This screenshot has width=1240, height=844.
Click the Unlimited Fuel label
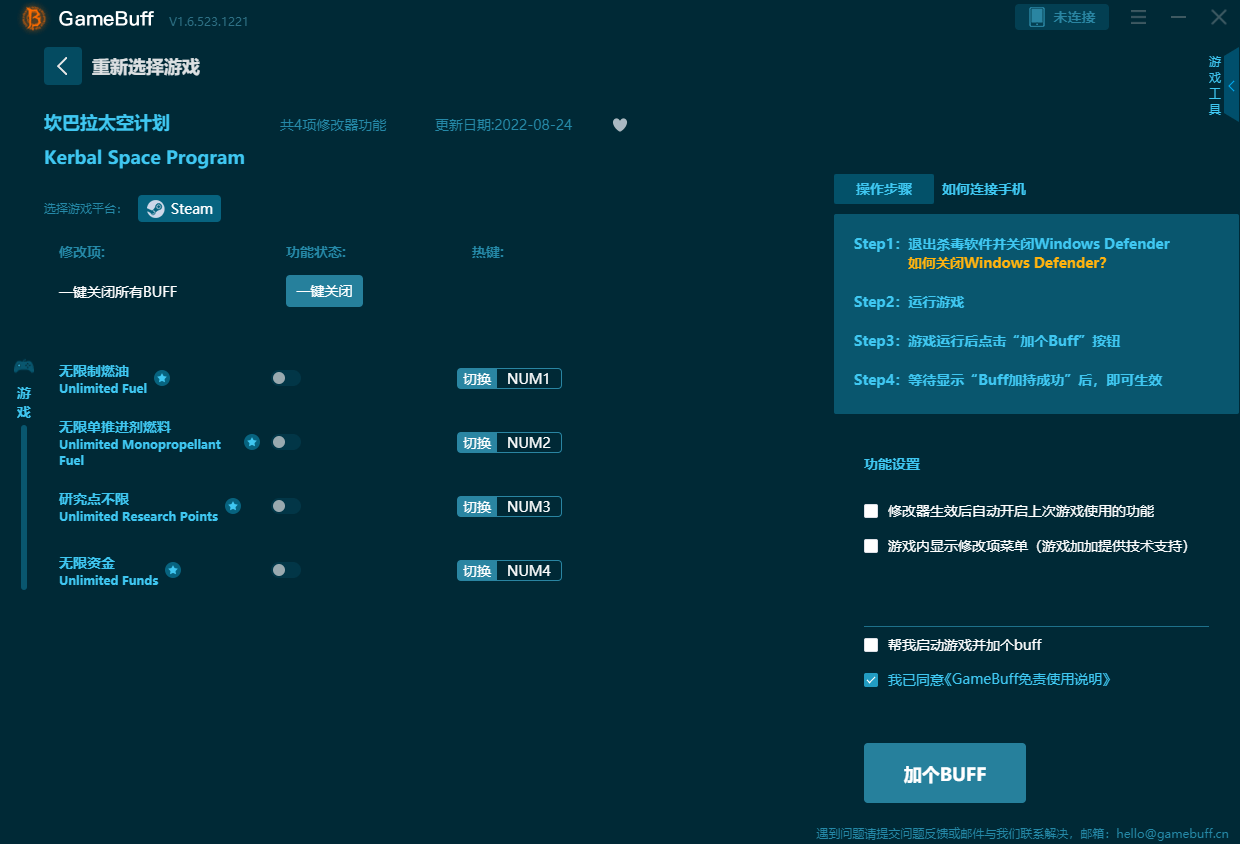tap(103, 388)
